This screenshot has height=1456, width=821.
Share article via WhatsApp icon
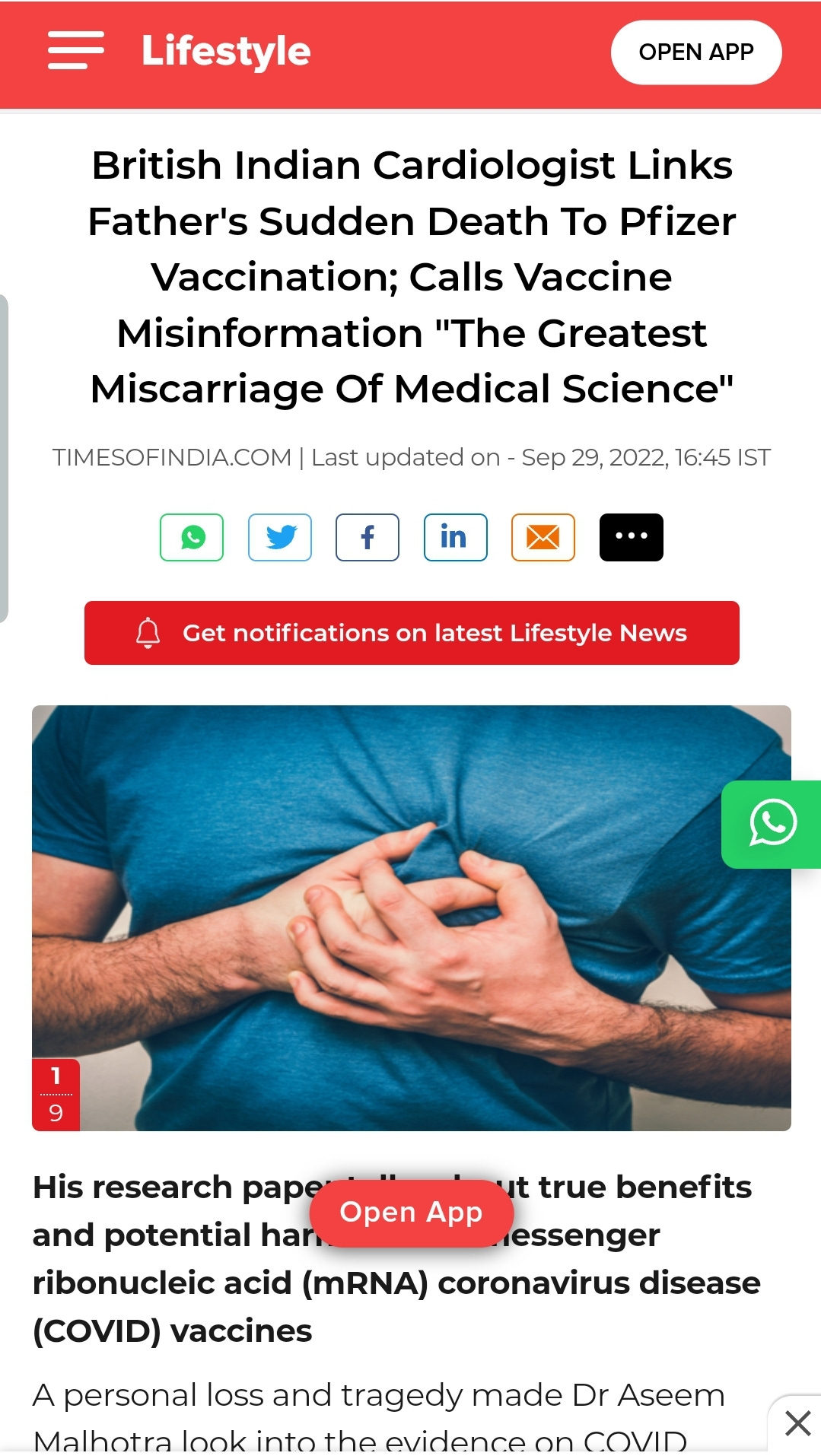click(192, 537)
